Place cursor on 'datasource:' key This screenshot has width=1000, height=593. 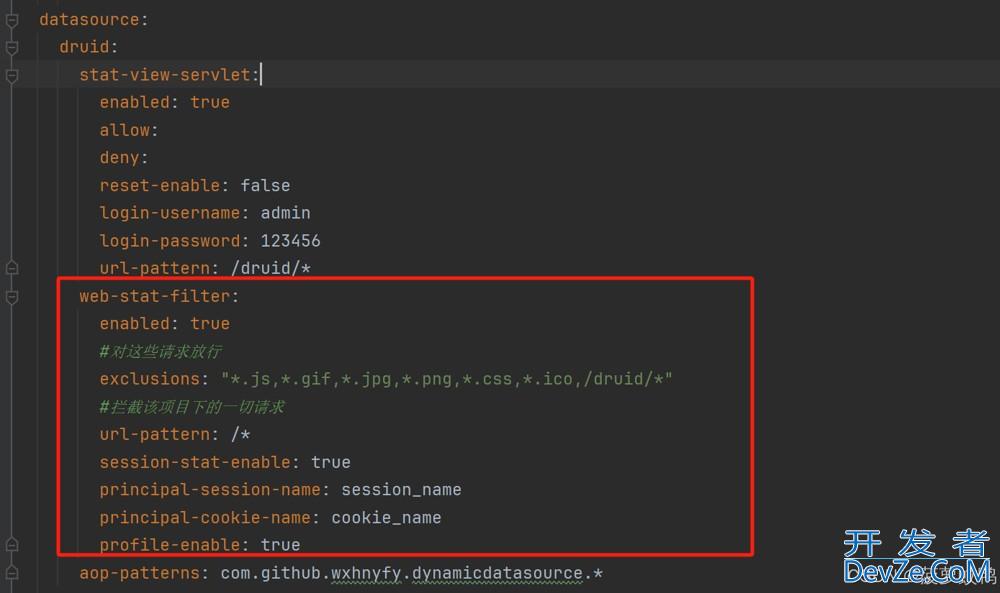click(93, 20)
